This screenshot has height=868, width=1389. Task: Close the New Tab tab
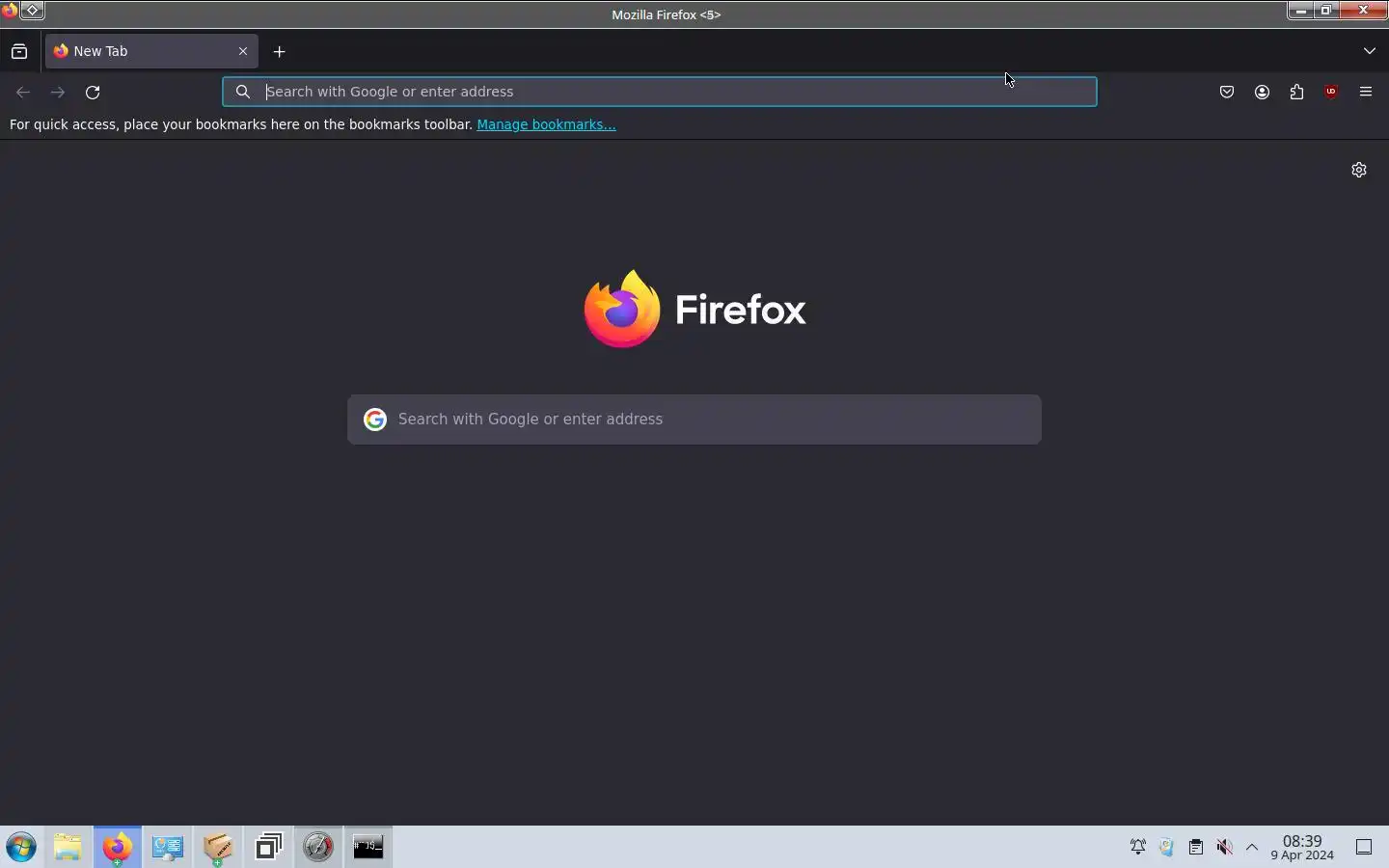pos(243,52)
